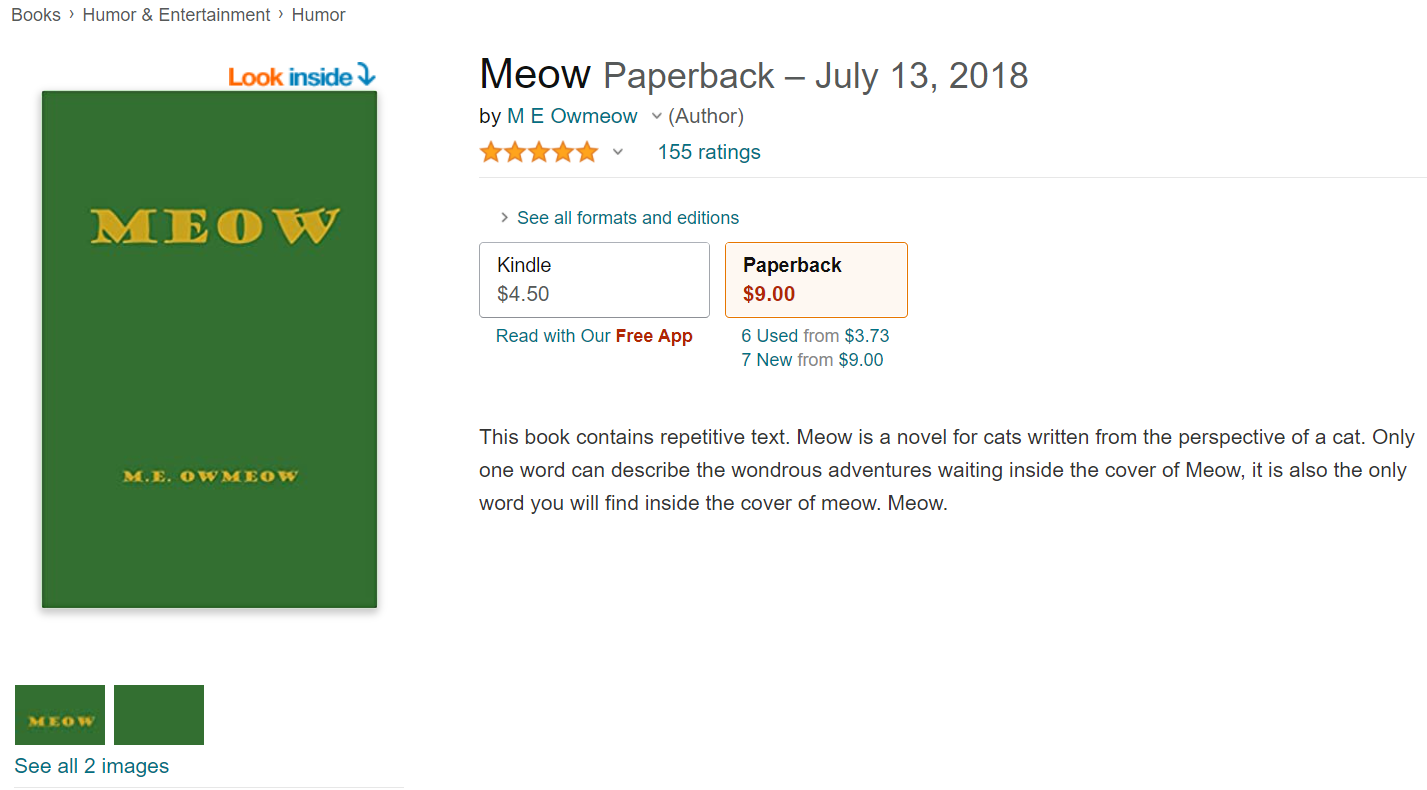
Task: Click the Look inside arrow icon
Action: tap(364, 74)
